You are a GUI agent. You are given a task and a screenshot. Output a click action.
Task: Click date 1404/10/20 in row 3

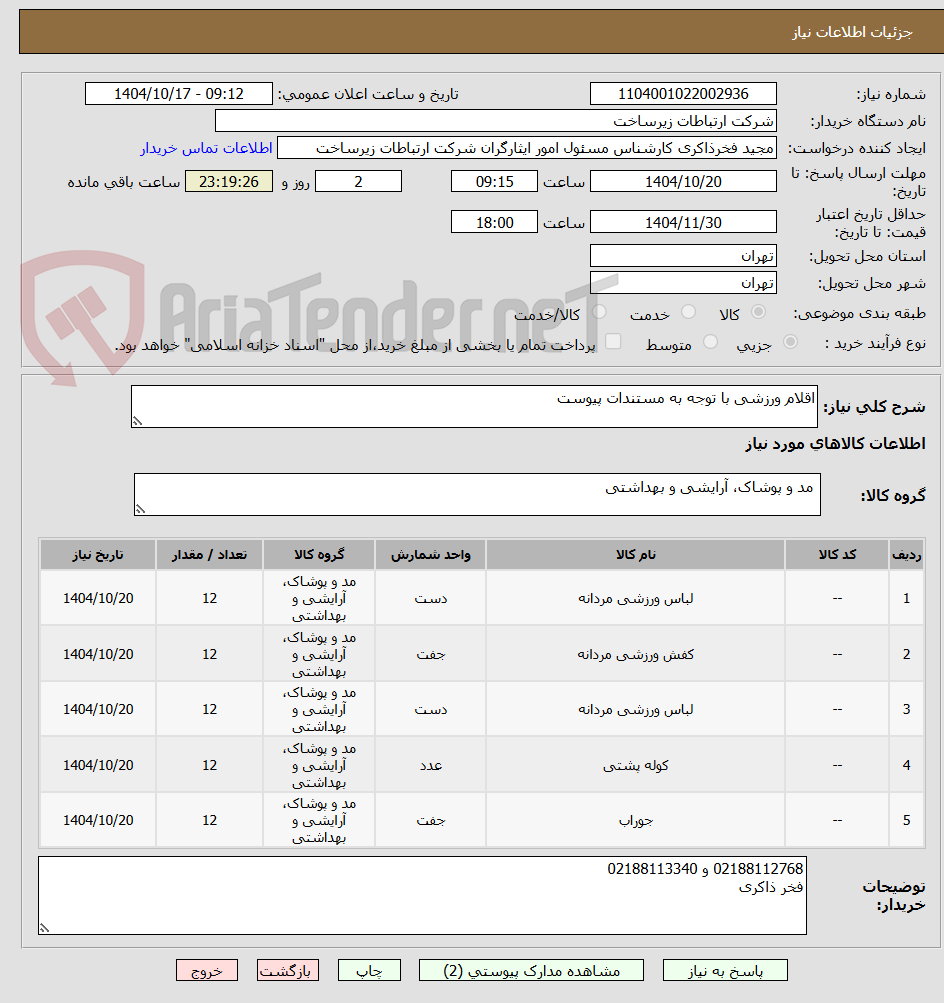(x=98, y=709)
